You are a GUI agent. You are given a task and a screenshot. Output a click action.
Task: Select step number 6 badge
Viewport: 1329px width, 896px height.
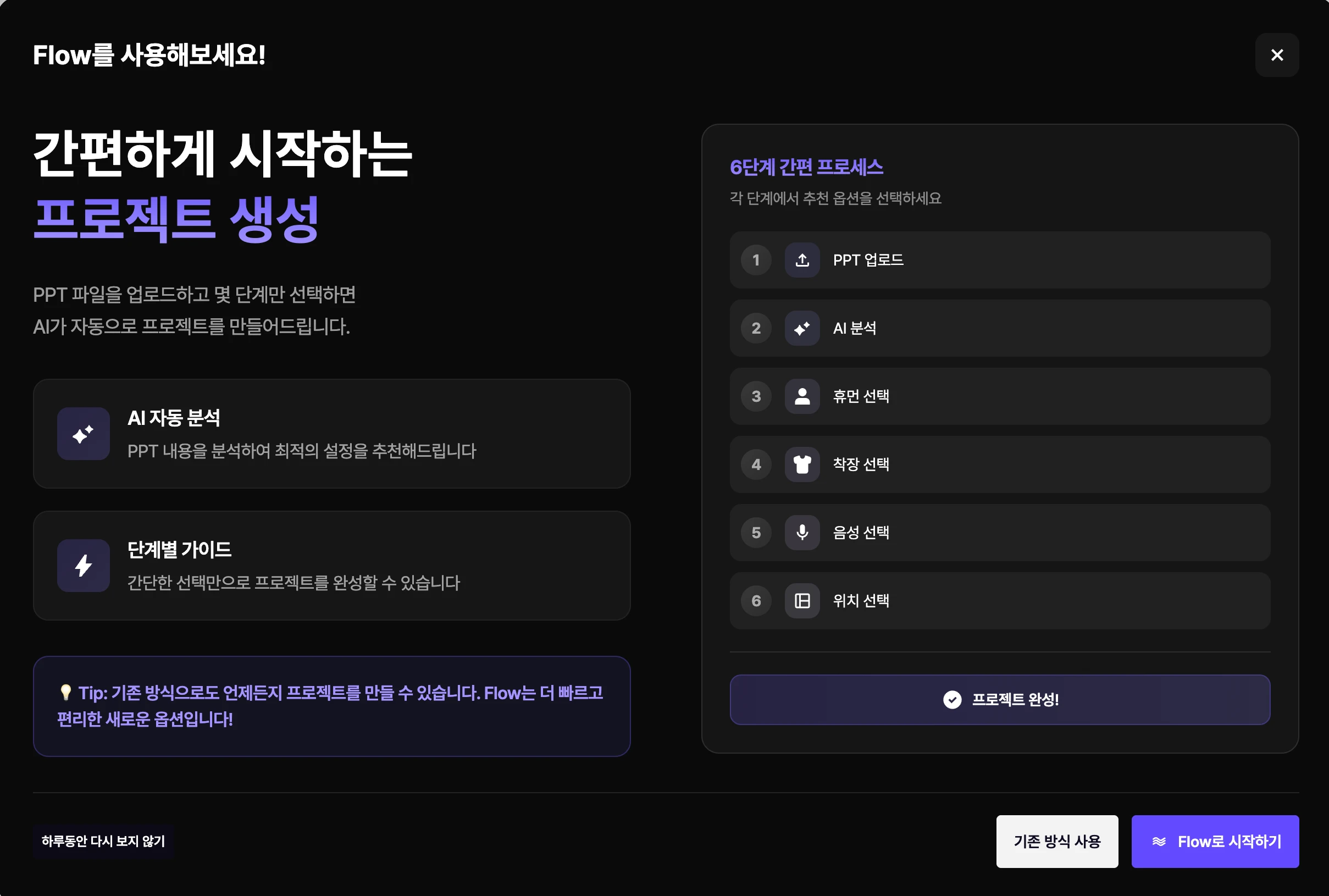click(x=756, y=601)
